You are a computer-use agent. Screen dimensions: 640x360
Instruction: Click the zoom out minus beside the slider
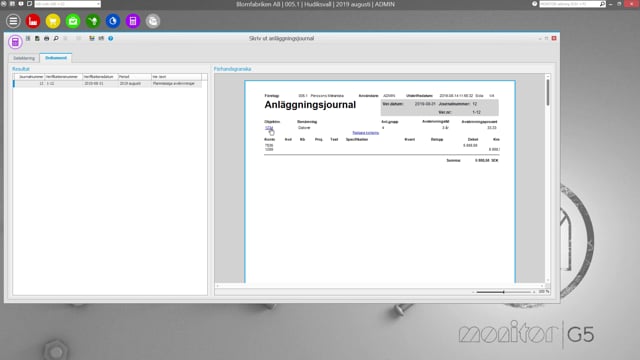pos(473,292)
